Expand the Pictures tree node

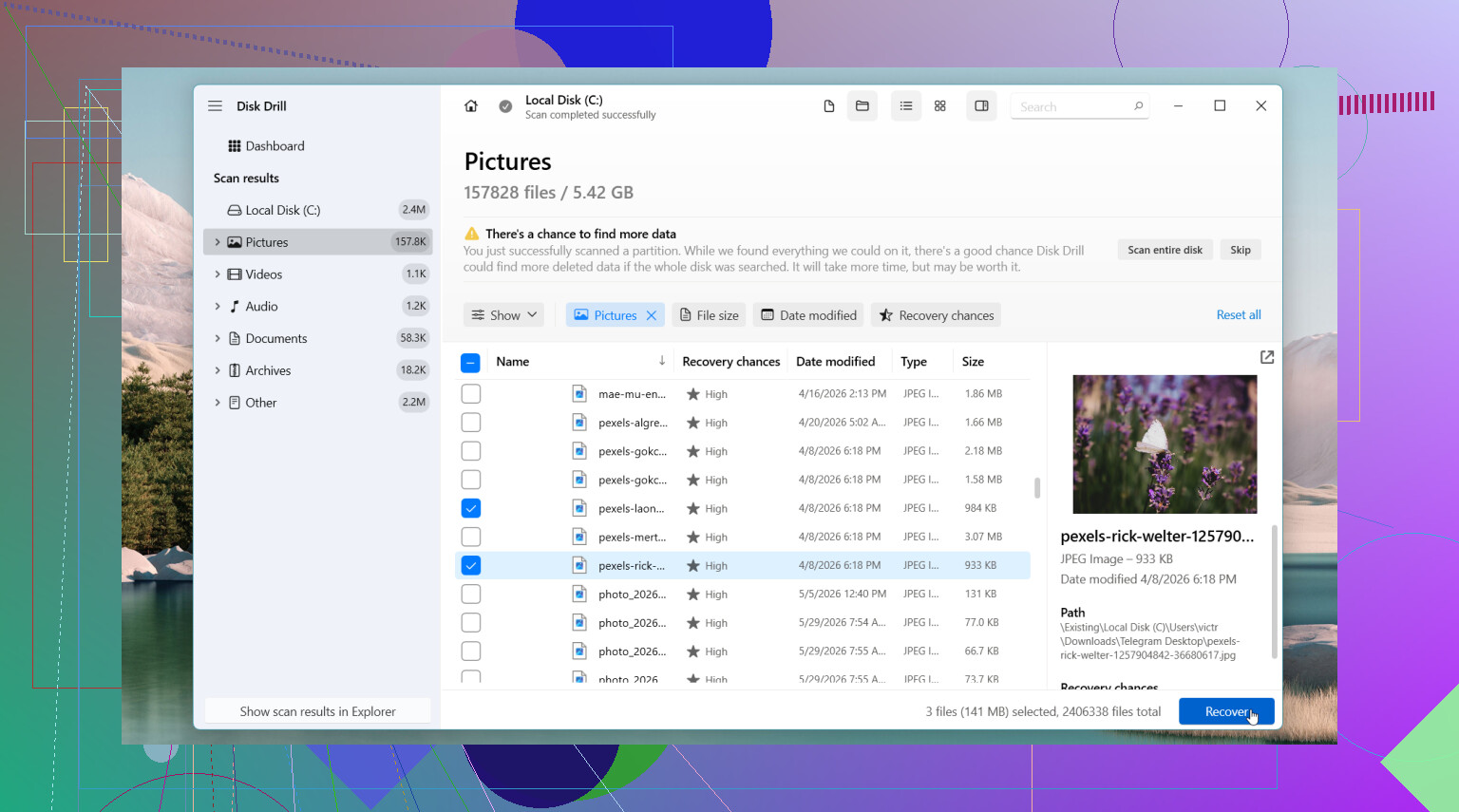[218, 242]
